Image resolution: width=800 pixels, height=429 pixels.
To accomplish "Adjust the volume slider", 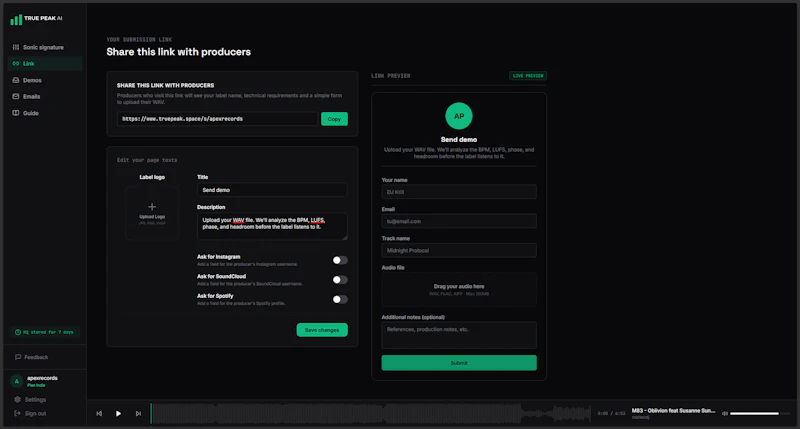I will coord(759,414).
